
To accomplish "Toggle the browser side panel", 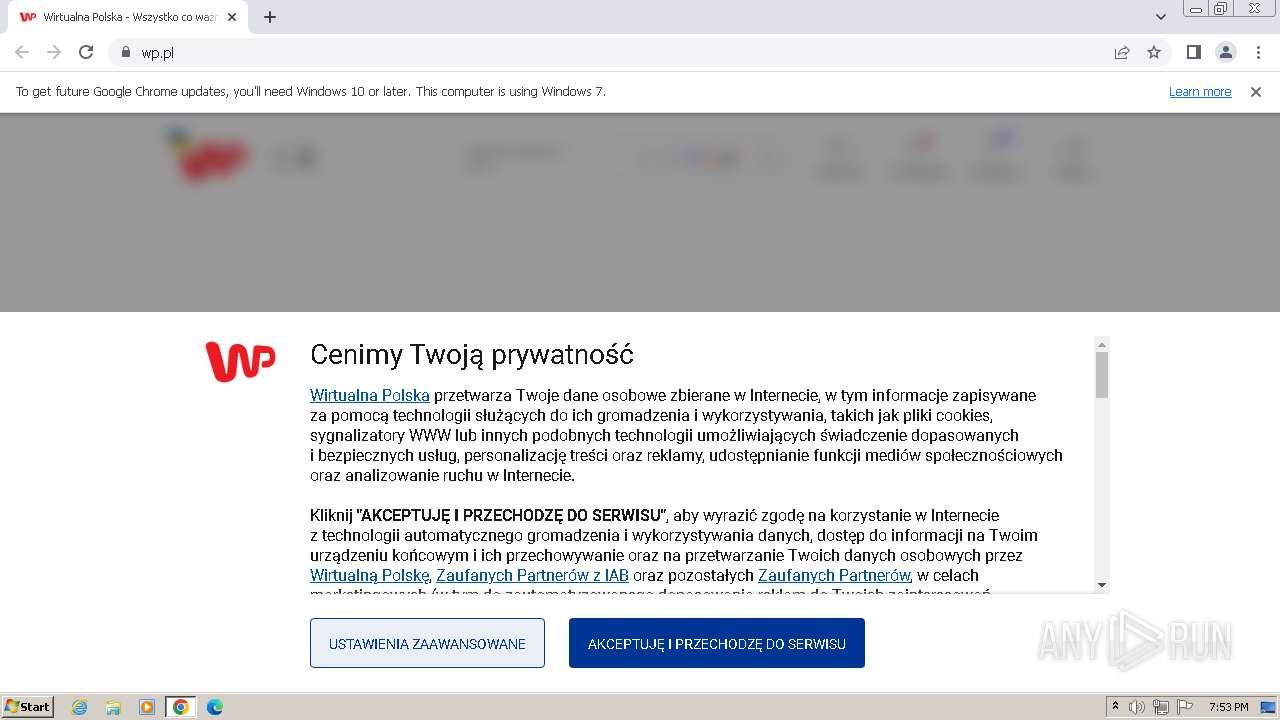I will 1193,52.
